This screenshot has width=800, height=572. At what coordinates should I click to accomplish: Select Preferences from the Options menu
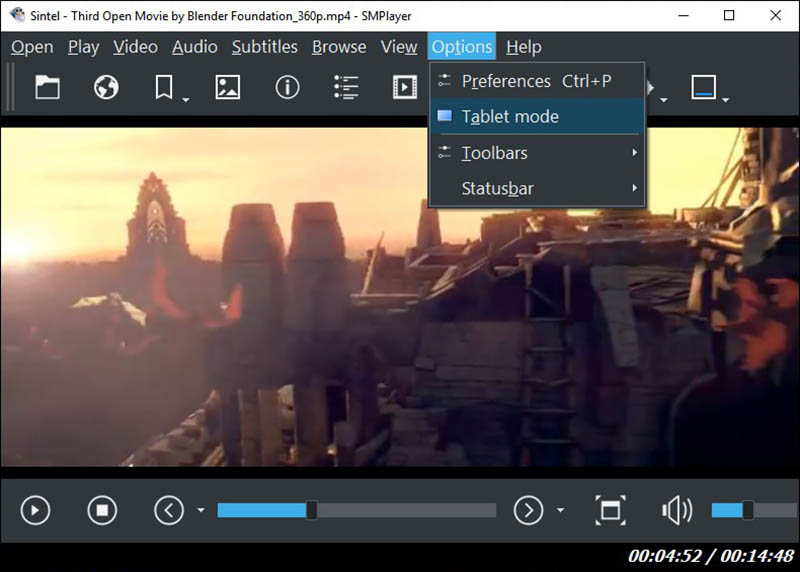(537, 81)
